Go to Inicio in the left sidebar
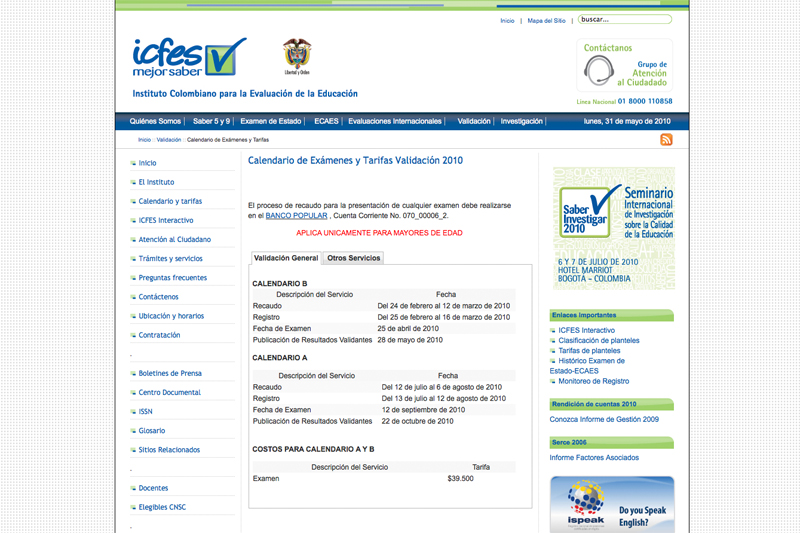This screenshot has height=533, width=800. 147,163
